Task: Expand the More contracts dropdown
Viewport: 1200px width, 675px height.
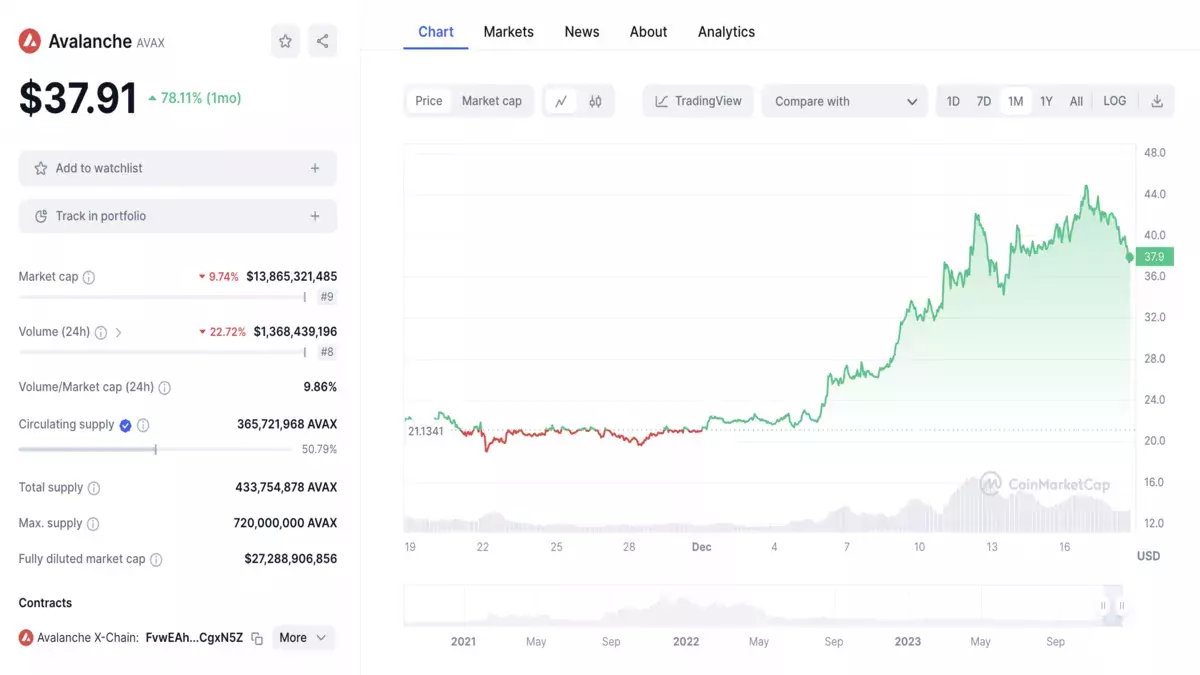Action: pyautogui.click(x=302, y=638)
